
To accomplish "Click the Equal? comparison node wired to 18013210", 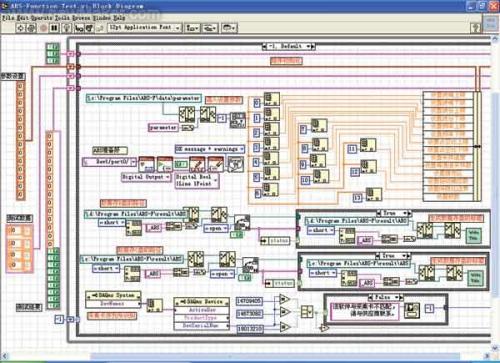I will pyautogui.click(x=284, y=327).
